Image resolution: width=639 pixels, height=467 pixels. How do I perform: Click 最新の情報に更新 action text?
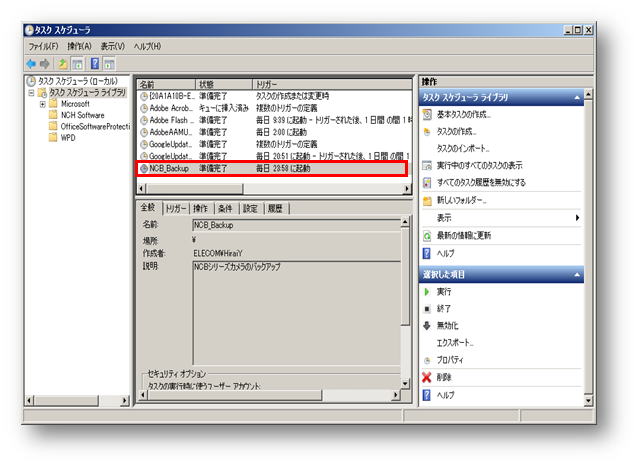pos(464,236)
